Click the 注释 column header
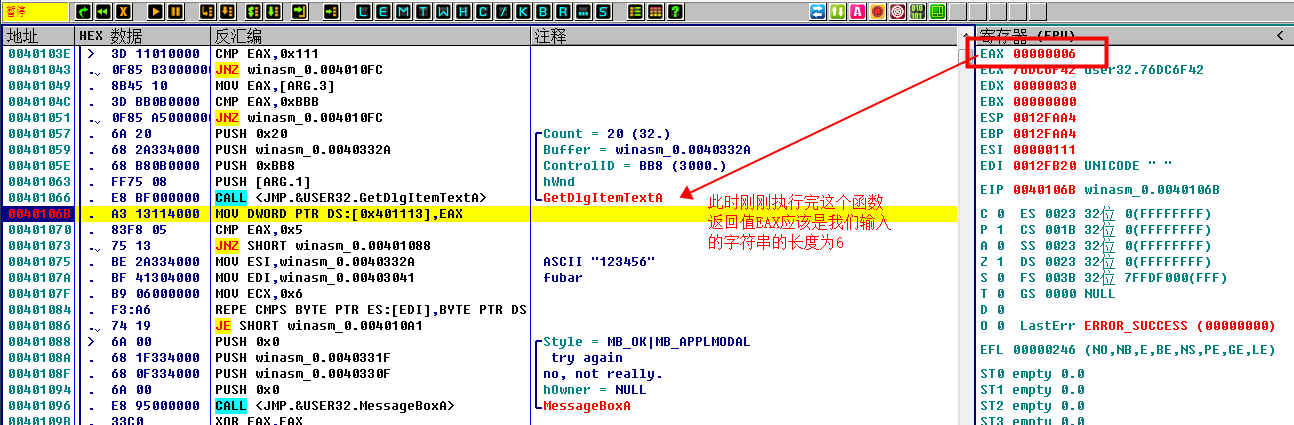This screenshot has height=425, width=1294. click(x=743, y=36)
